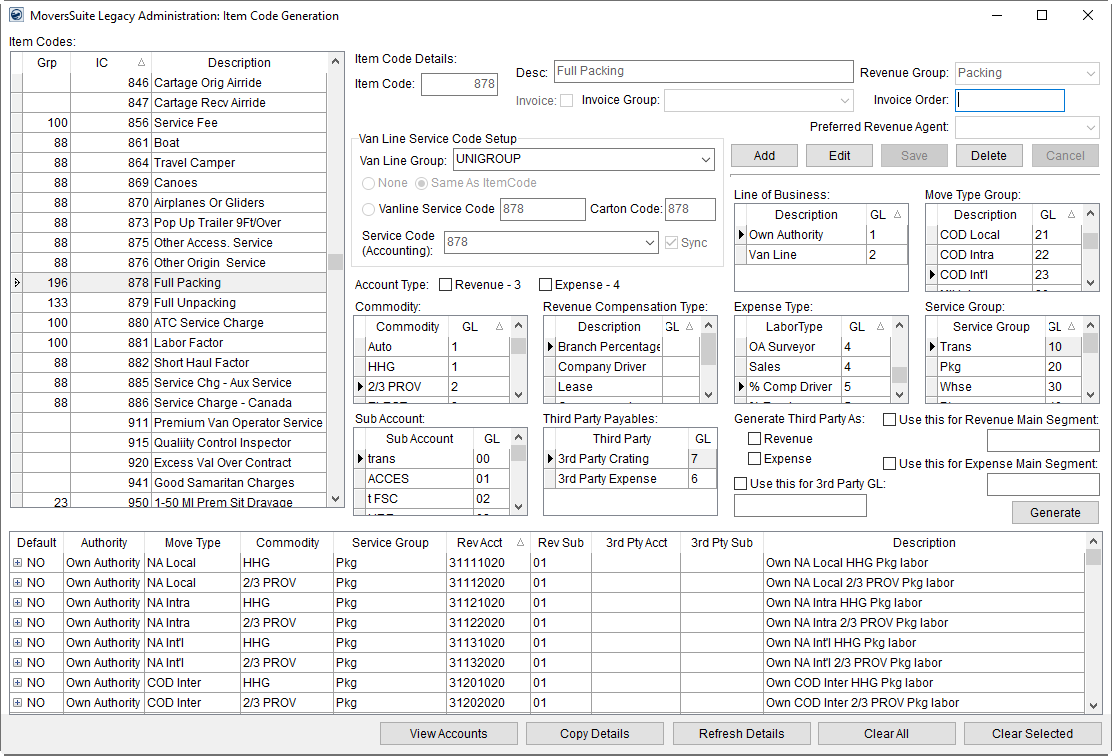The height and width of the screenshot is (756, 1112).
Task: Check the Revenue - 3 checkbox
Action: click(x=443, y=283)
